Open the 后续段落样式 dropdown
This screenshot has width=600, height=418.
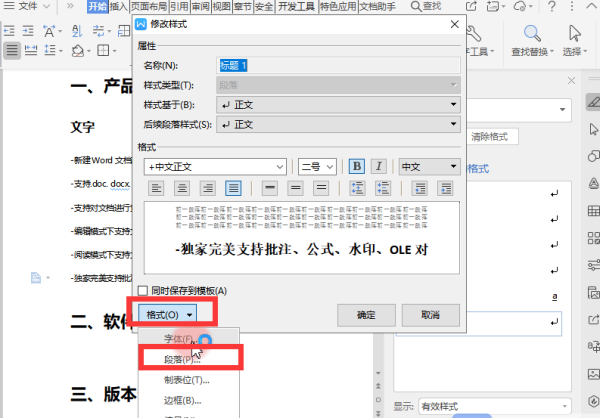[x=338, y=124]
